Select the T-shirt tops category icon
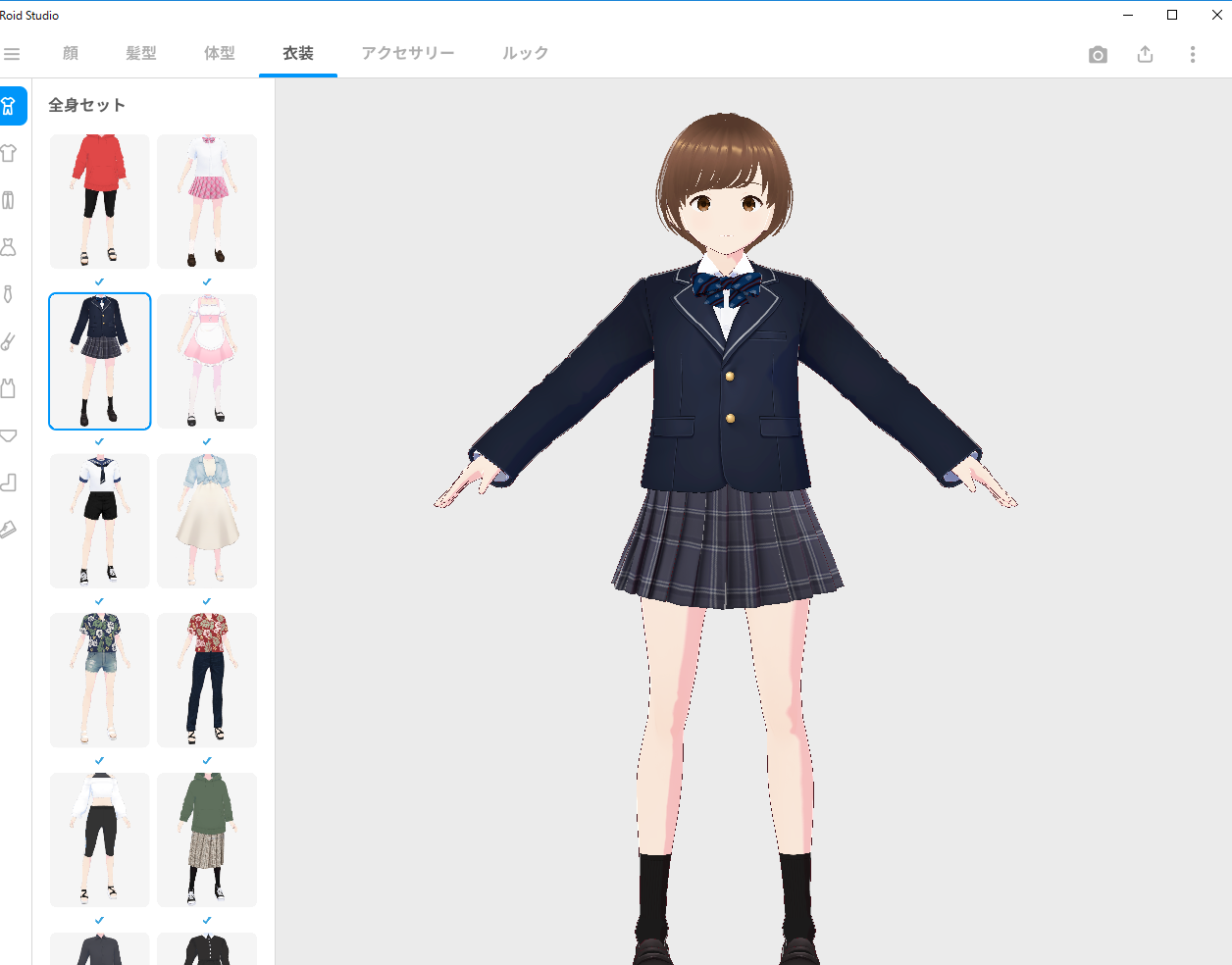Viewport: 1232px width, 965px height. (9, 153)
